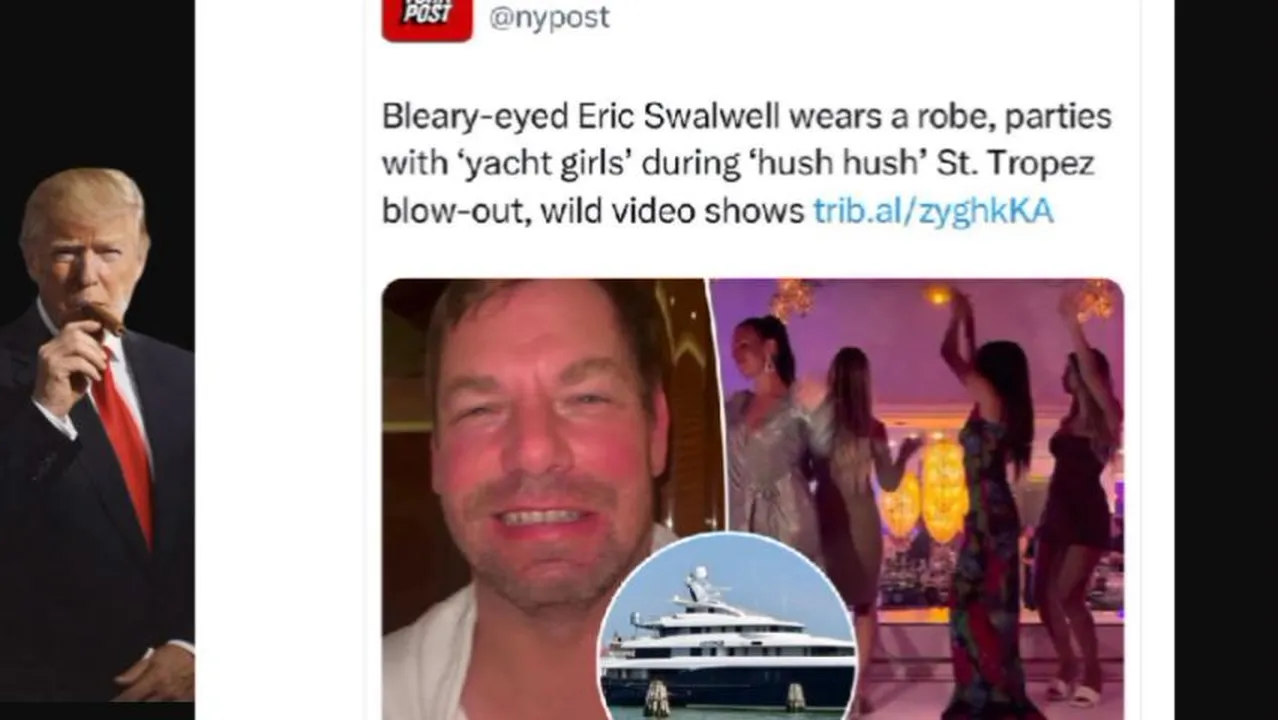Click the cigar in the left sidebar image
The height and width of the screenshot is (720, 1278).
coord(101,318)
